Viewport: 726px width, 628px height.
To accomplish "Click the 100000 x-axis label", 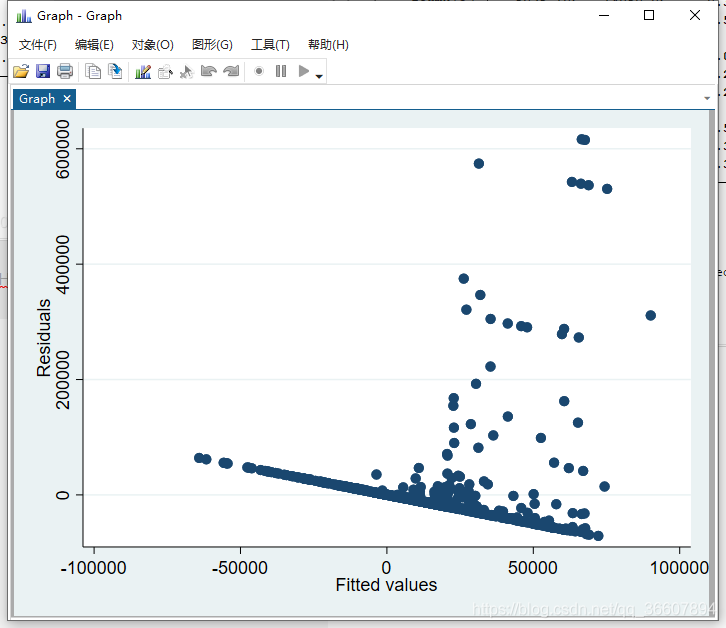I will pos(679,568).
